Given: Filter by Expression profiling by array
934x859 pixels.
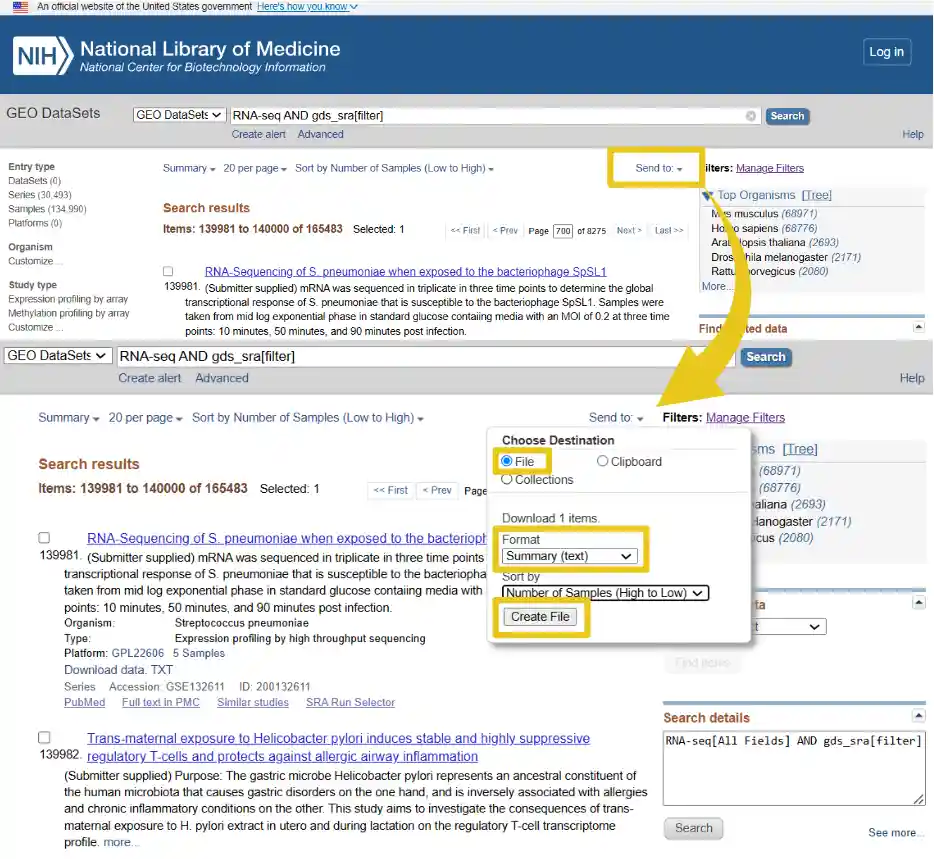Looking at the screenshot, I should tap(68, 299).
